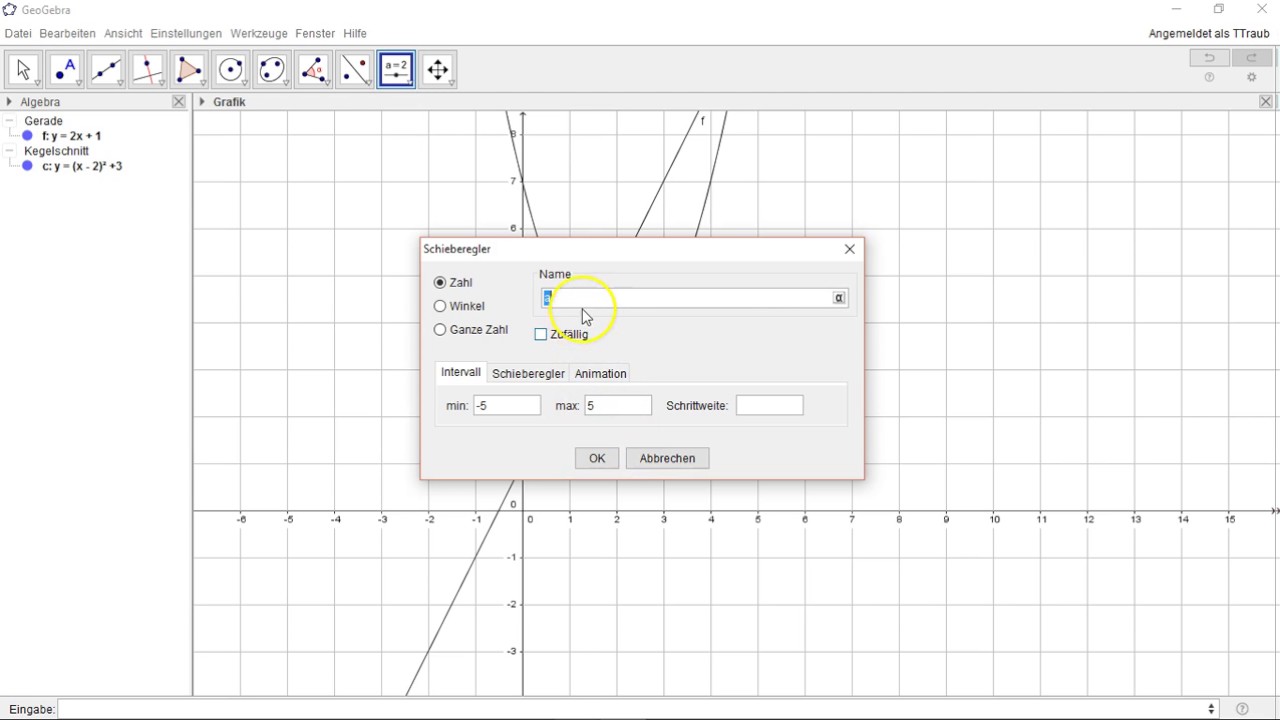
Task: Open the Eingabe input history dropdown
Action: click(x=1211, y=709)
